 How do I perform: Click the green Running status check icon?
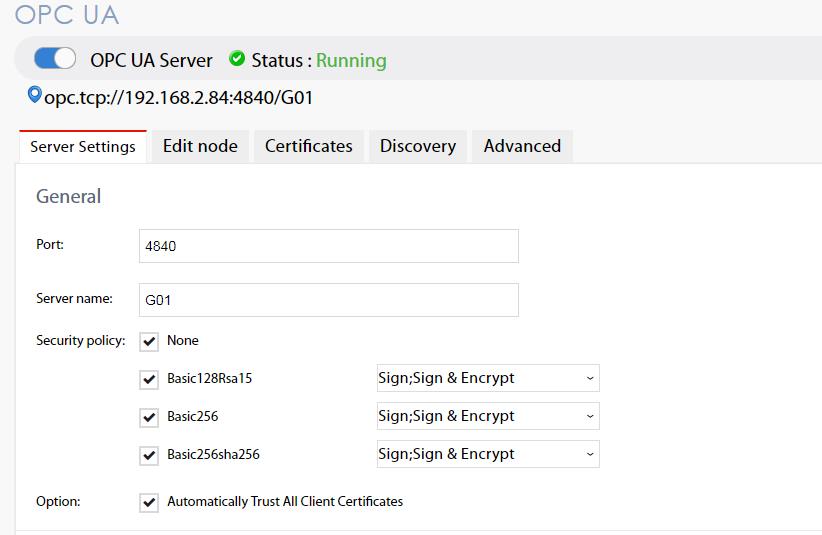click(x=237, y=59)
